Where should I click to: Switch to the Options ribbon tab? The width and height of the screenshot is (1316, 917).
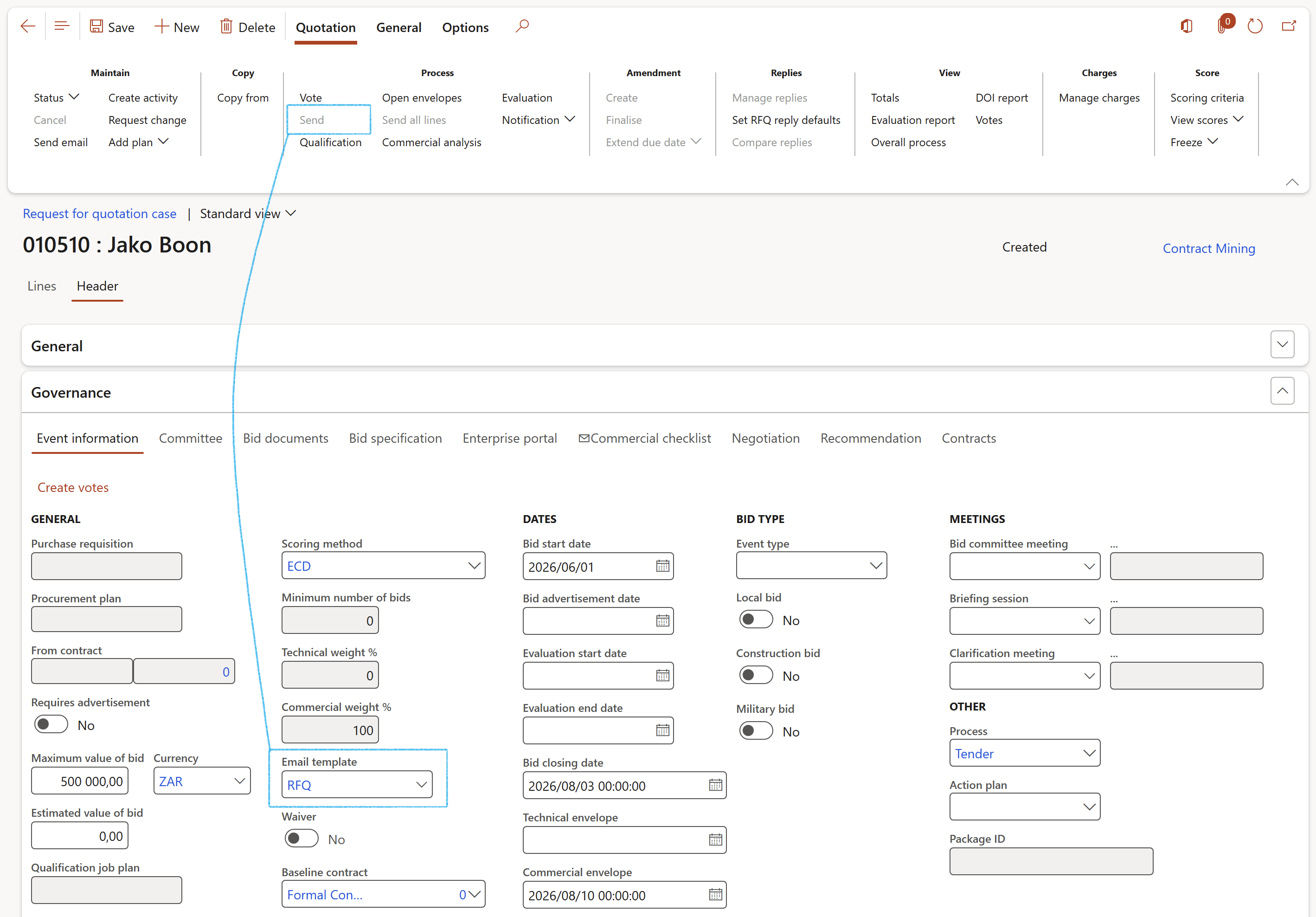[465, 27]
